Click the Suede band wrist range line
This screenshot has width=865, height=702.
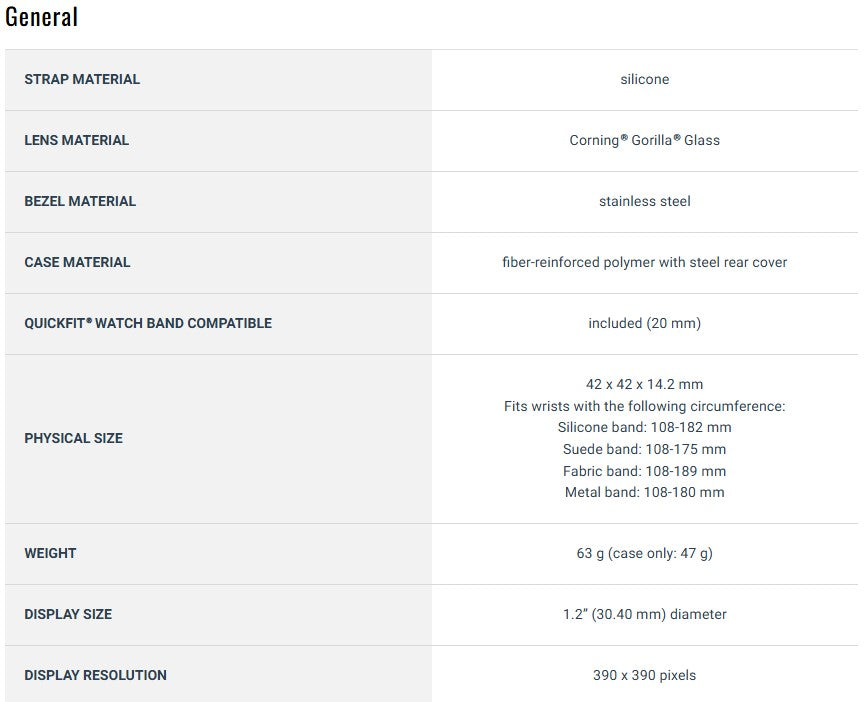(644, 449)
